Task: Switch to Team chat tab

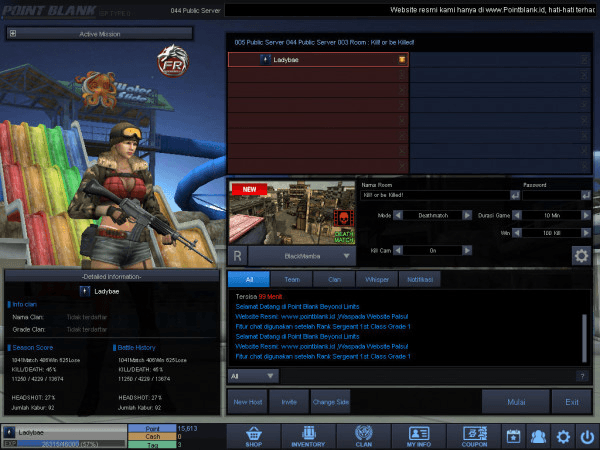Action: (292, 279)
